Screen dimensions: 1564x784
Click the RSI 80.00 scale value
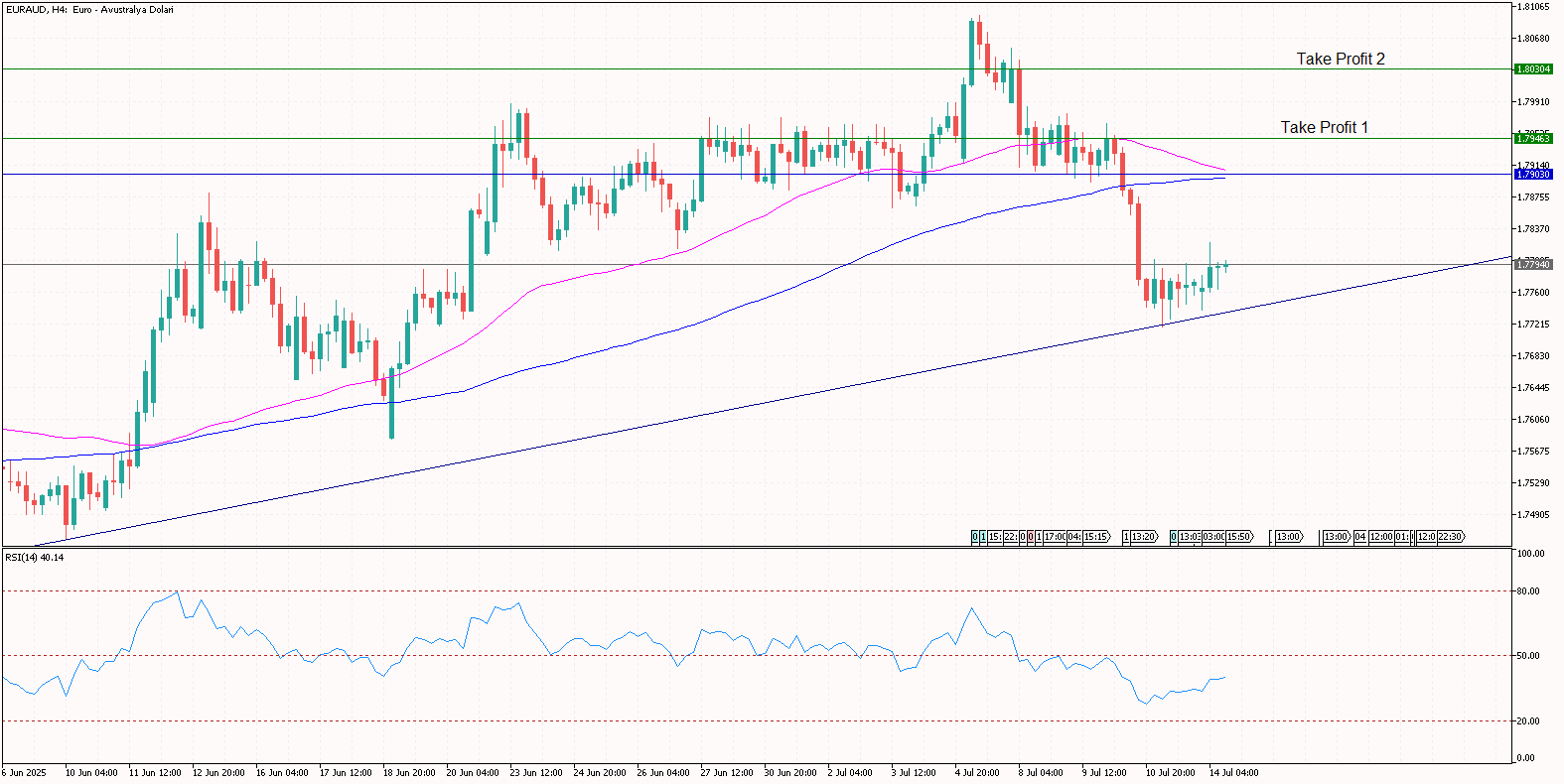tap(1529, 591)
